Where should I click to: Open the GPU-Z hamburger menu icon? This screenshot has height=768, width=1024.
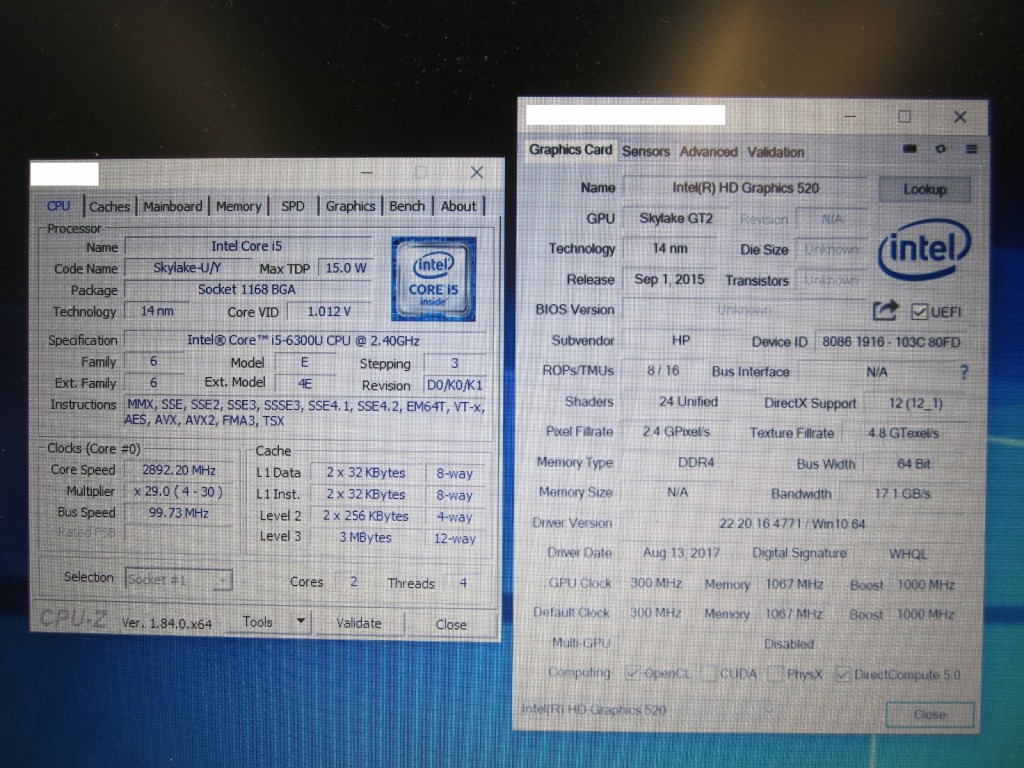click(971, 150)
